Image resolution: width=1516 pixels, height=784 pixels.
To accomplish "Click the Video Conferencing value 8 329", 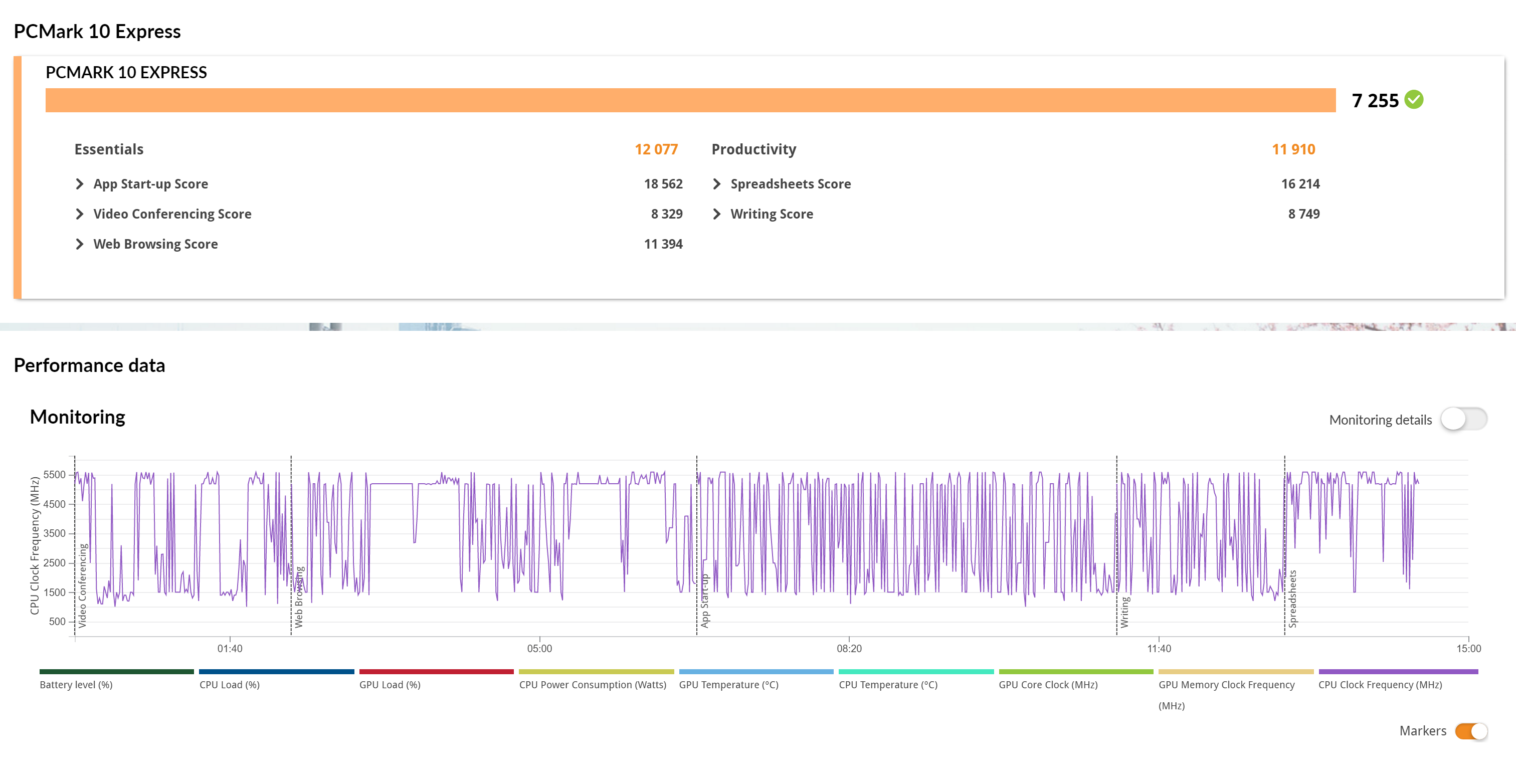I will coord(667,214).
